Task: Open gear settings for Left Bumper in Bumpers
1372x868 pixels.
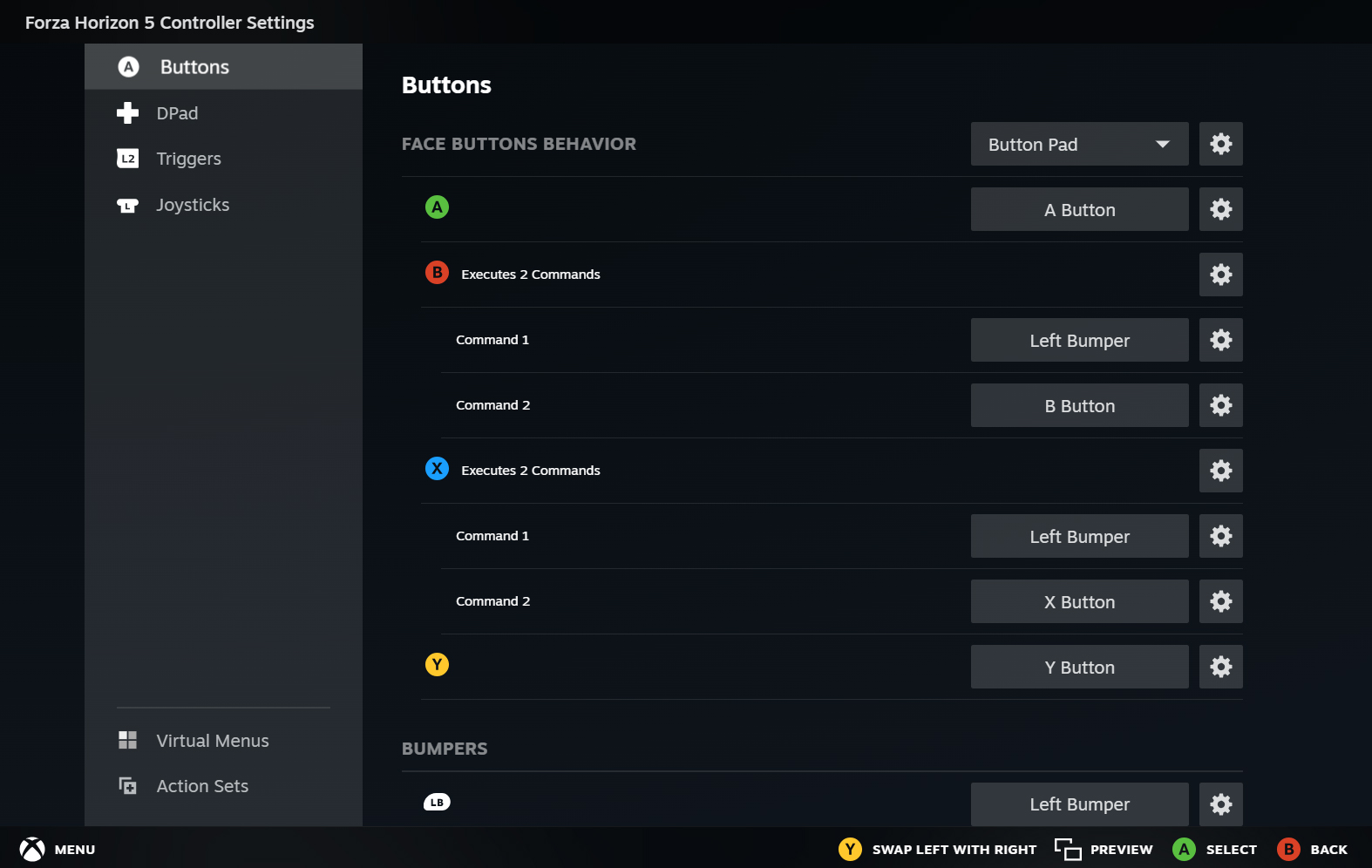Action: coord(1220,804)
